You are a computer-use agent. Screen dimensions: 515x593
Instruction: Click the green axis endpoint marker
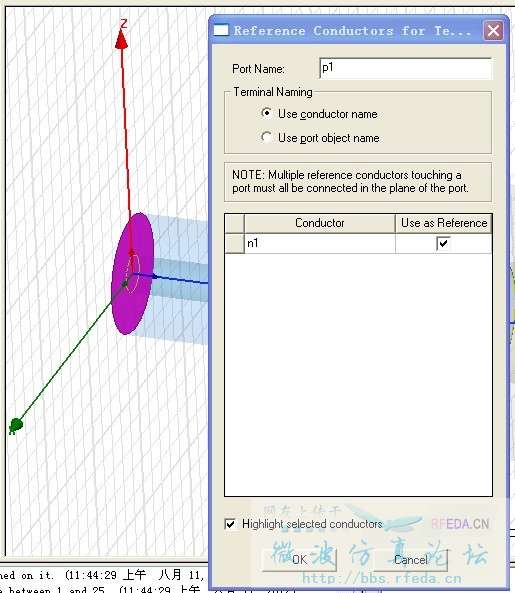(x=16, y=425)
